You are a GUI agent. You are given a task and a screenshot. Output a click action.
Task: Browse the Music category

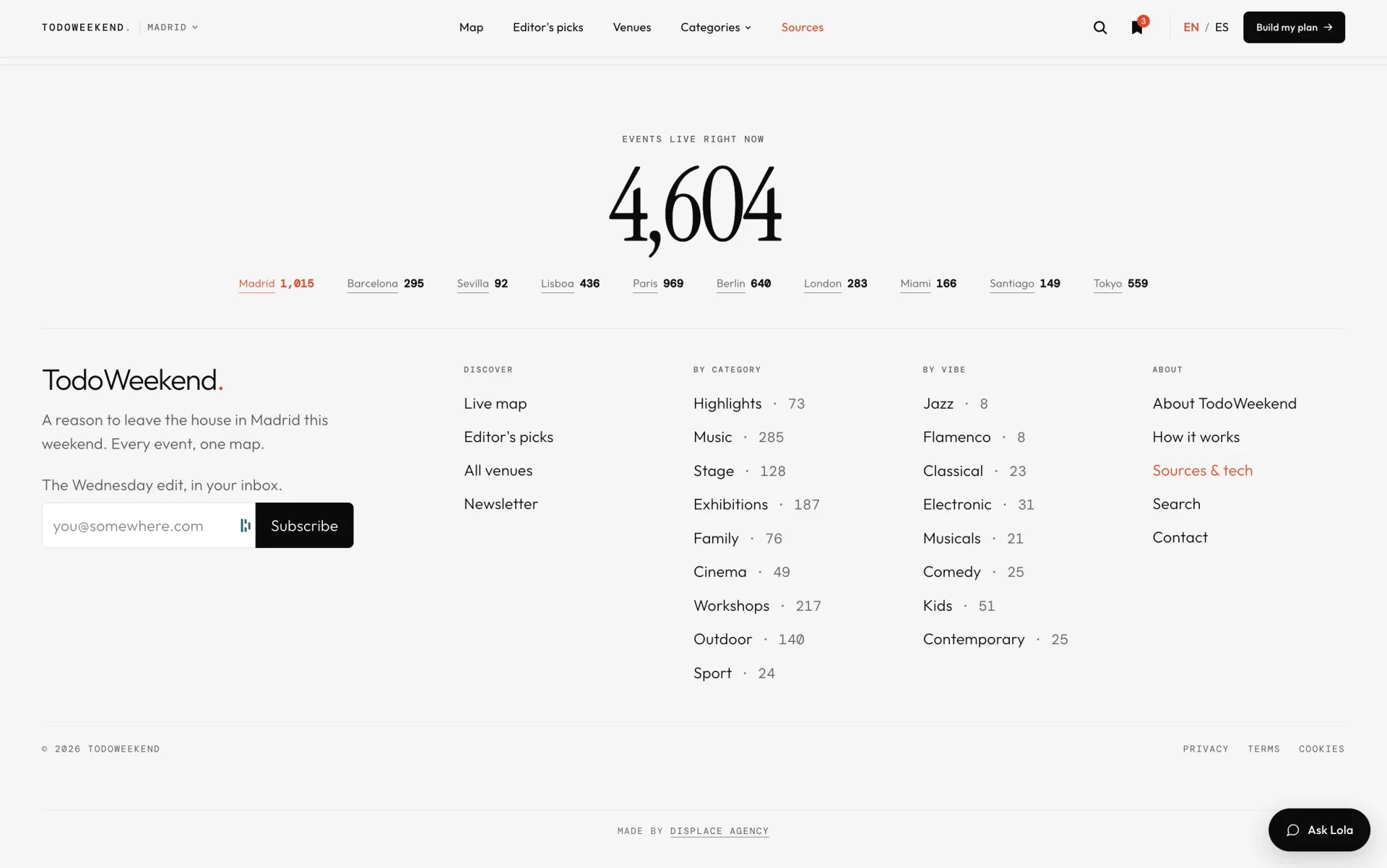tap(713, 437)
